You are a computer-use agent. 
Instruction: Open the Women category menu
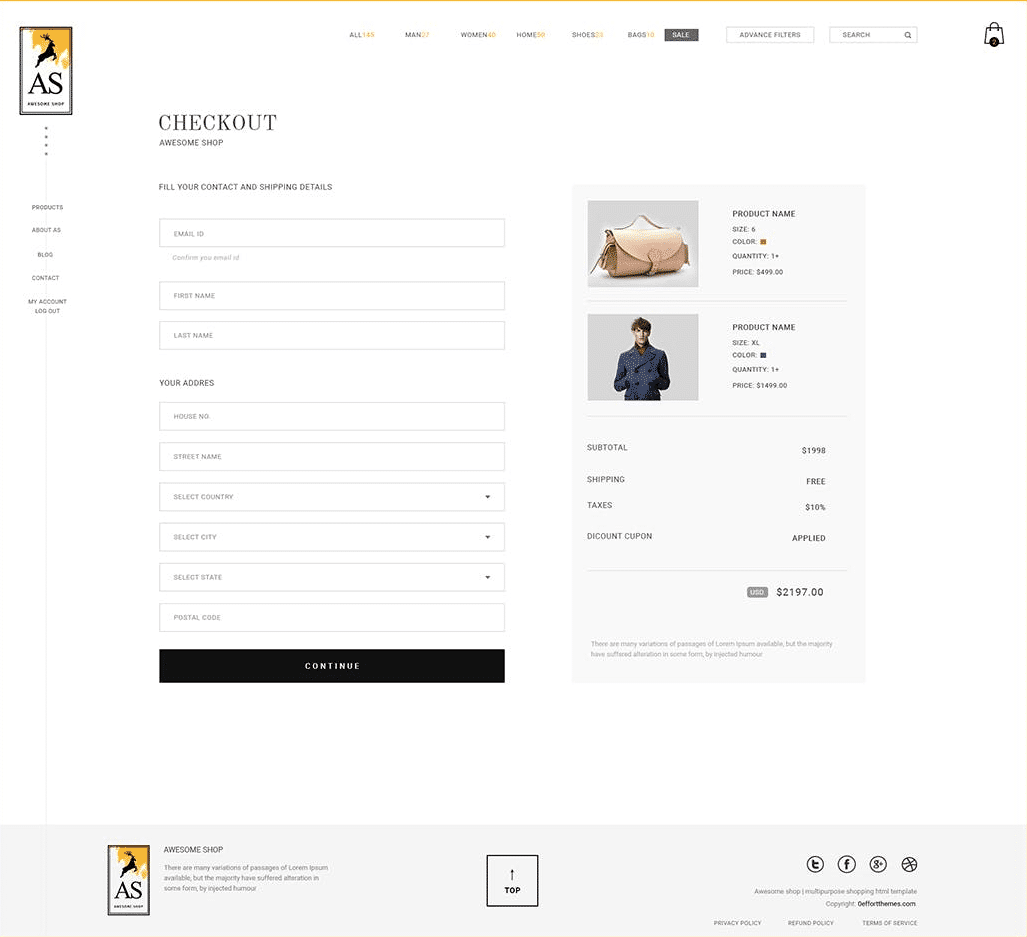[x=477, y=35]
